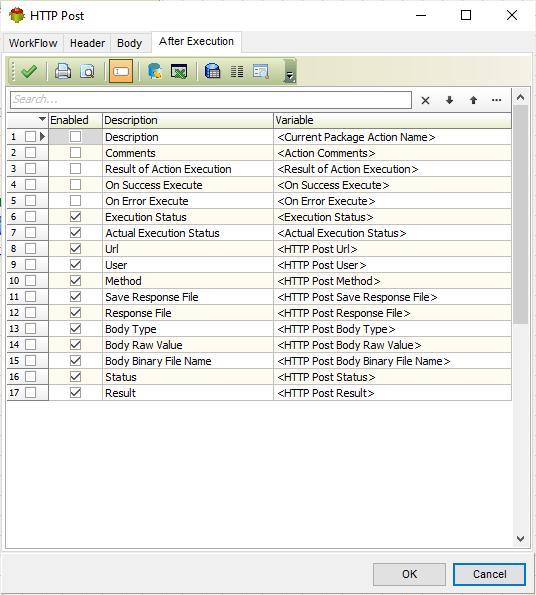The height and width of the screenshot is (595, 536).
Task: Click the columns layout icon
Action: click(237, 71)
